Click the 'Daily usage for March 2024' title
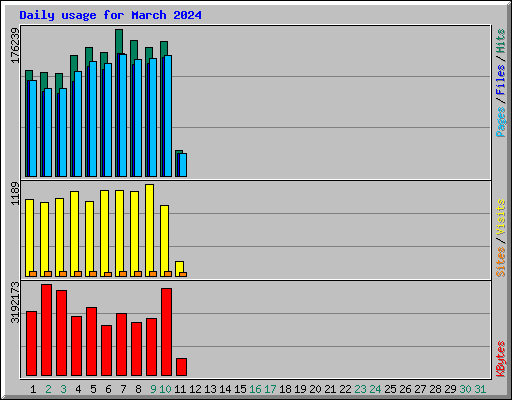Viewport: 512px width, 400px height. (110, 15)
